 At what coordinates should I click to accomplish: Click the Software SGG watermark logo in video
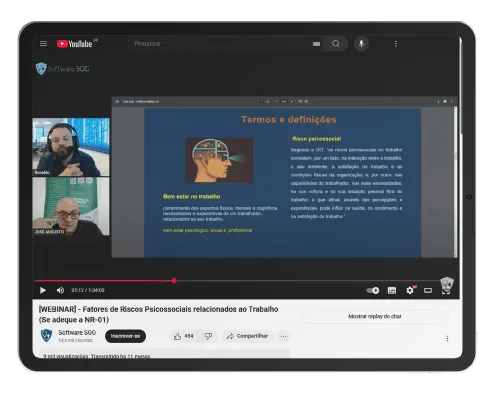coord(63,69)
